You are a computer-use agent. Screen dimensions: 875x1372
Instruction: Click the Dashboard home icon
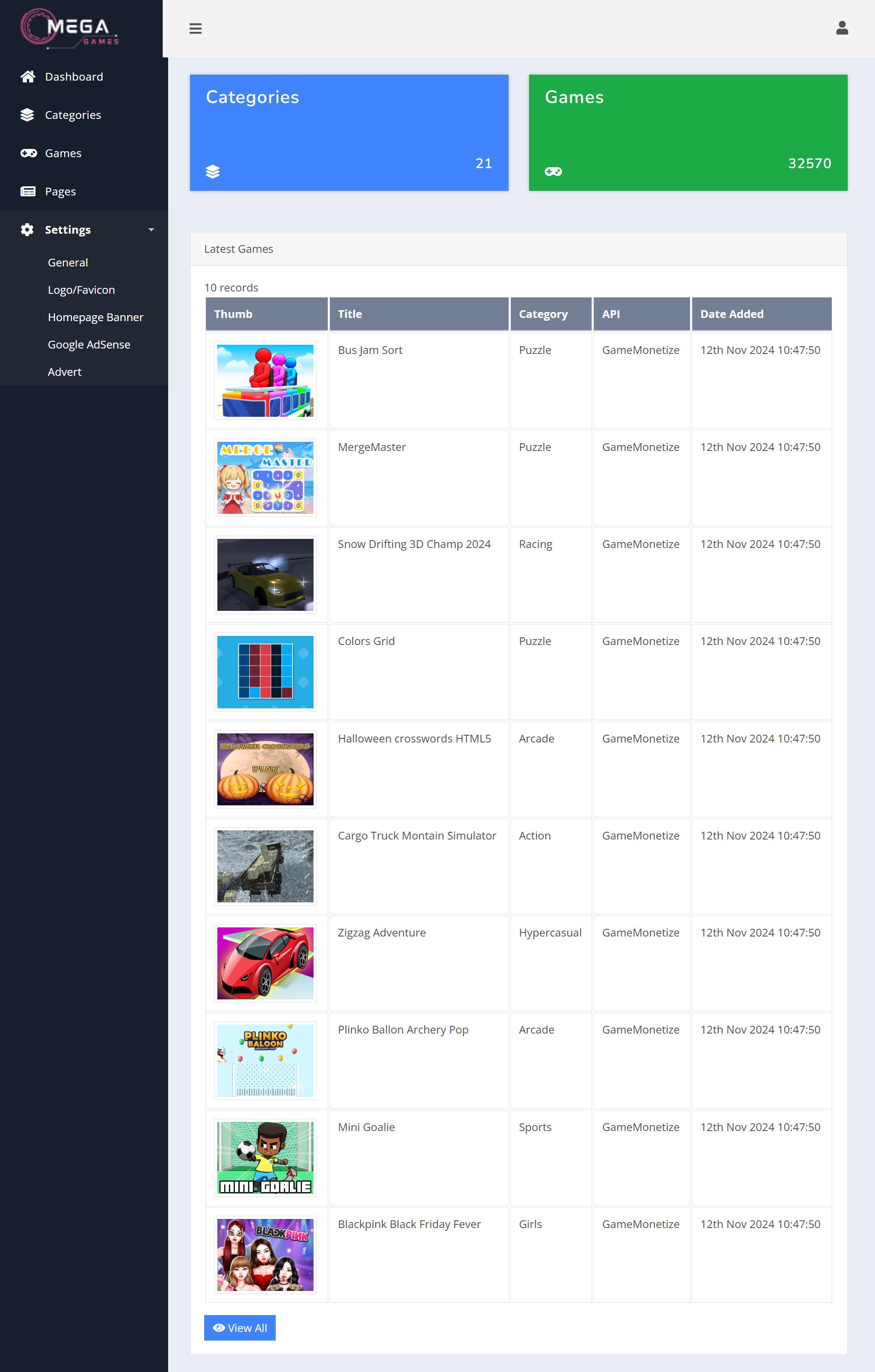click(x=28, y=77)
